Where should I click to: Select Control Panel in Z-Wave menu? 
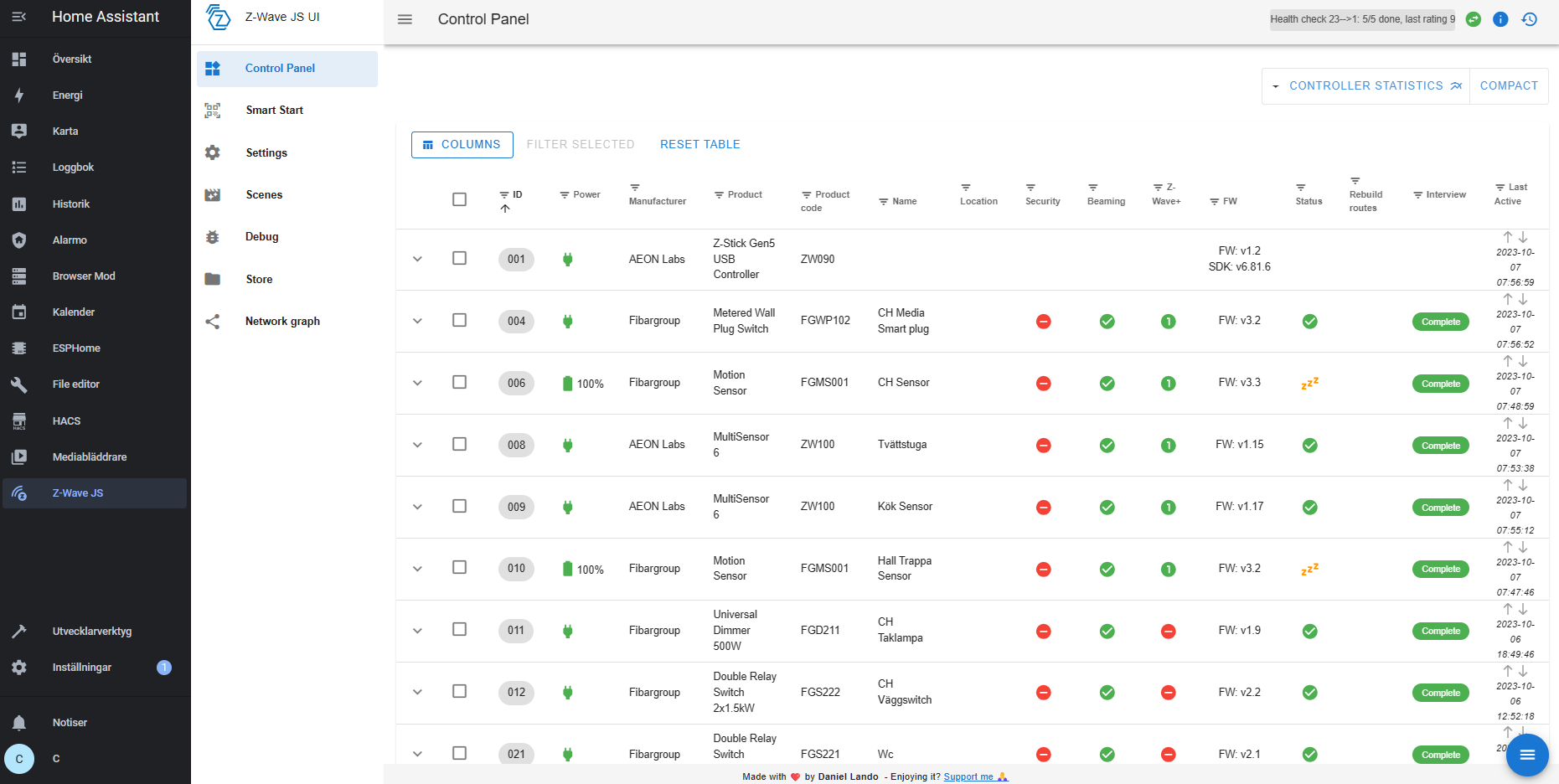pyautogui.click(x=287, y=69)
